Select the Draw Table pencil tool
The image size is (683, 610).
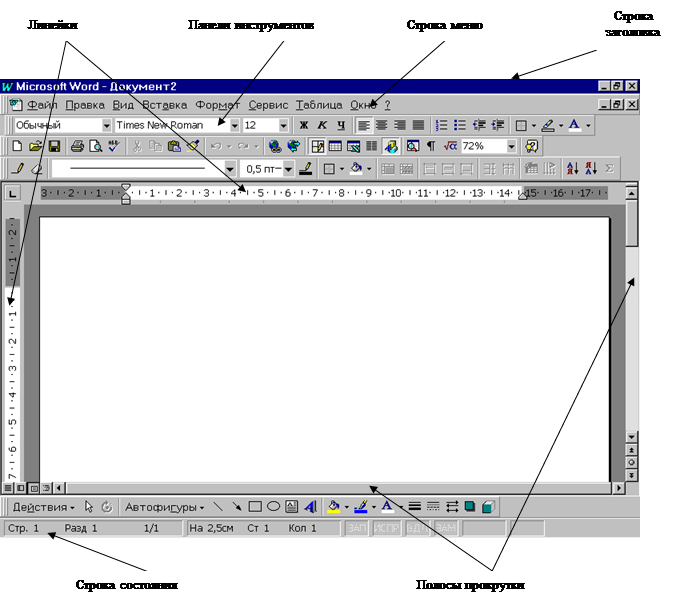[x=18, y=169]
